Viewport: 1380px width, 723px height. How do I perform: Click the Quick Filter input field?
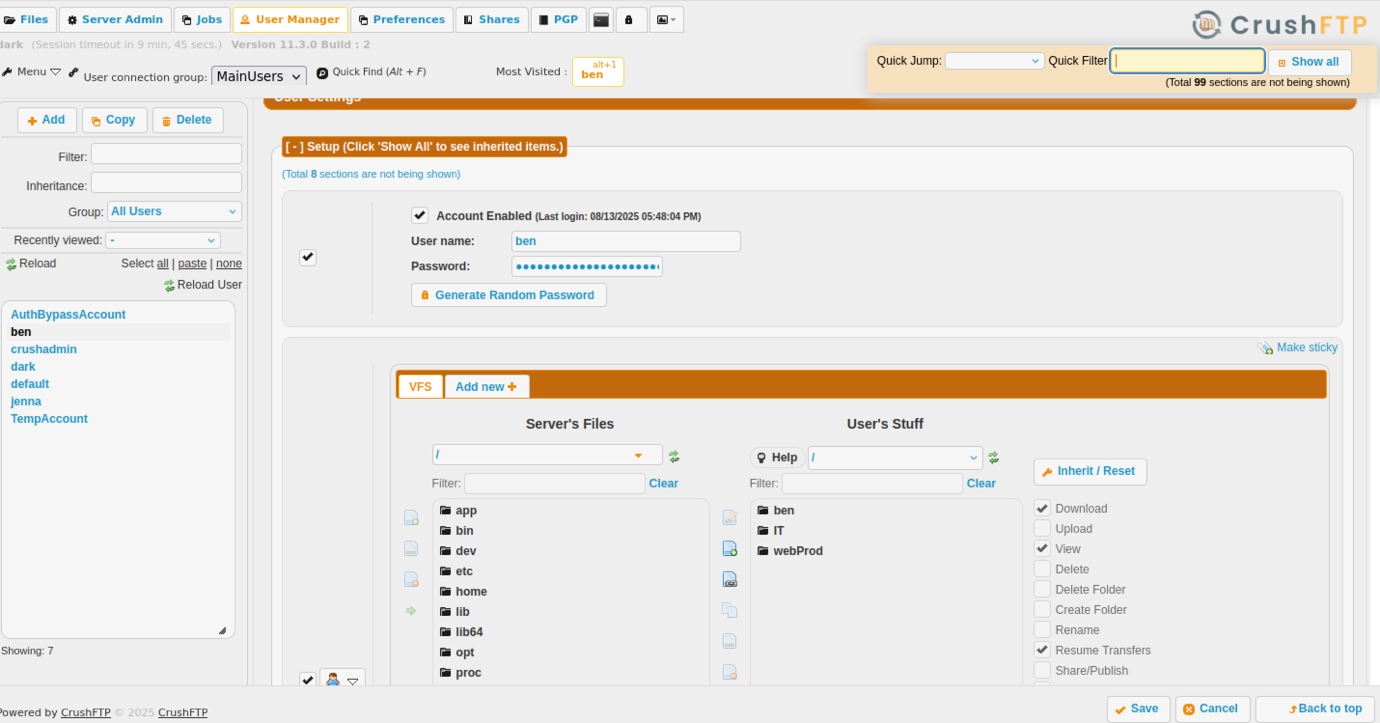[1187, 61]
